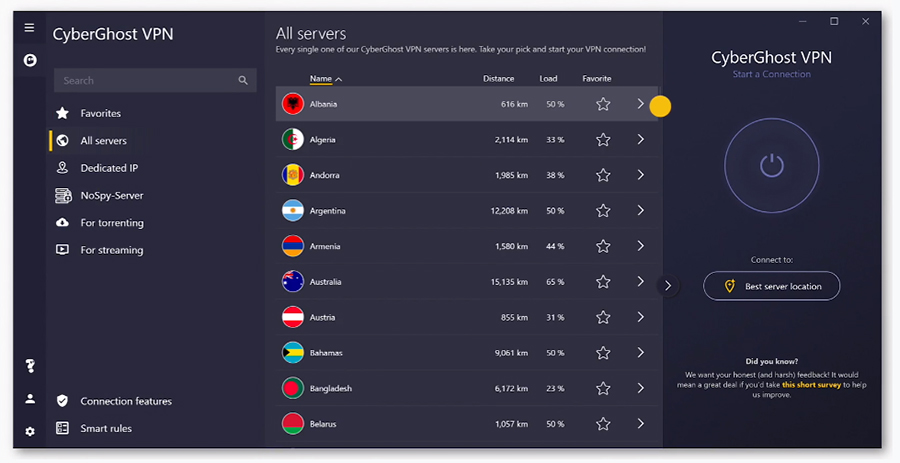Screen dimensions: 900x463
Task: Favorite the Andorra server star
Action: point(603,175)
